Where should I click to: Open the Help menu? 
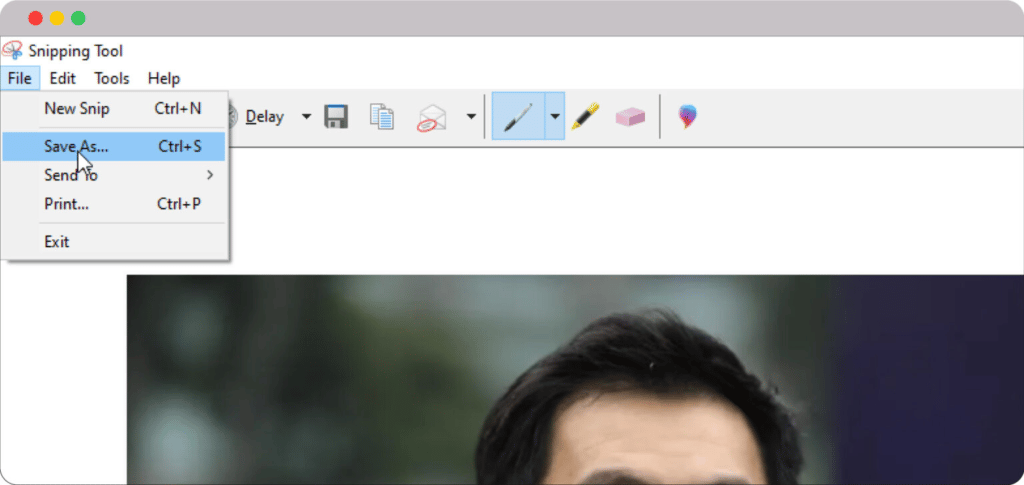(164, 78)
